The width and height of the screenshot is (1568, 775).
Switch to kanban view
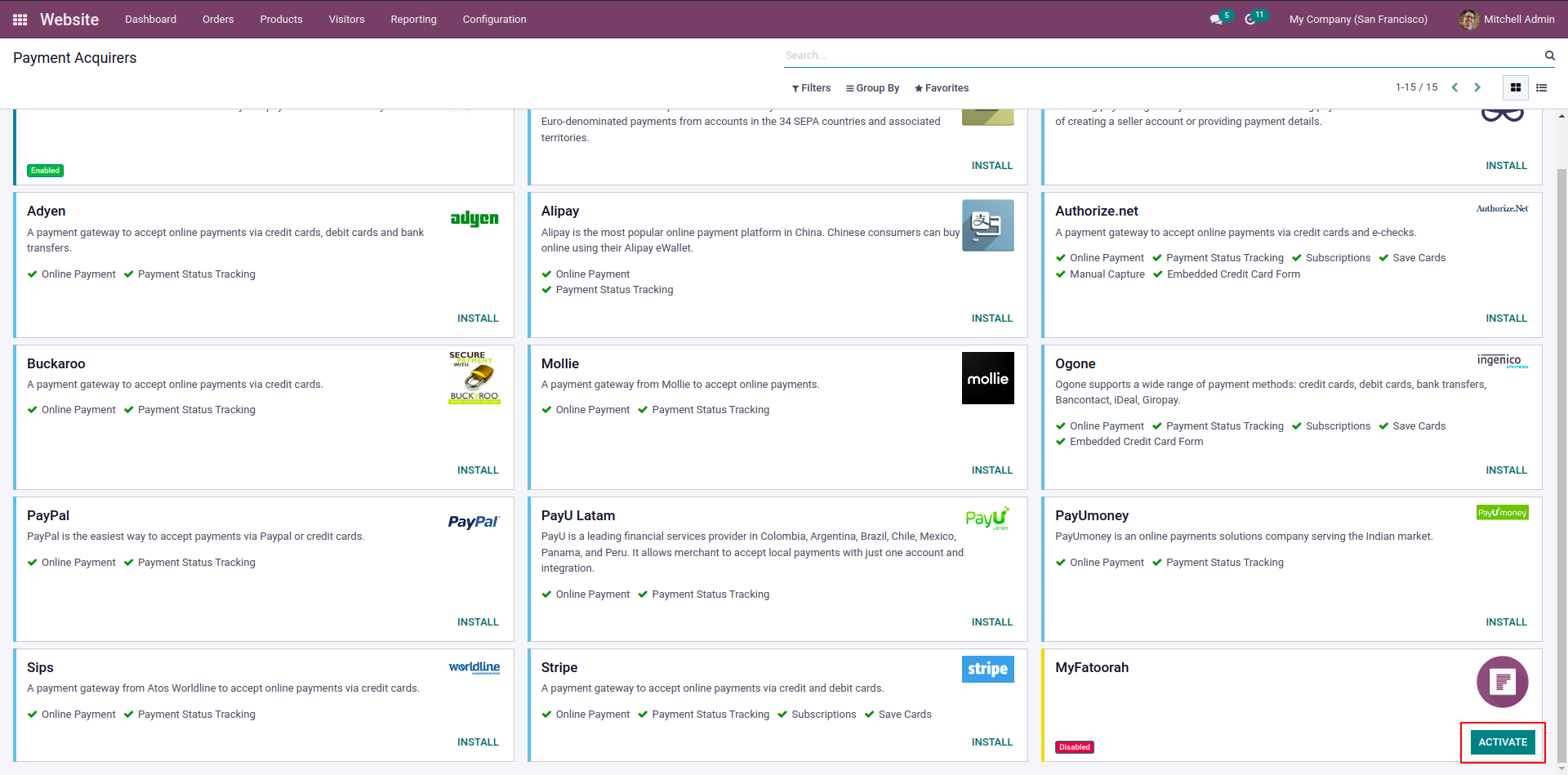tap(1516, 87)
